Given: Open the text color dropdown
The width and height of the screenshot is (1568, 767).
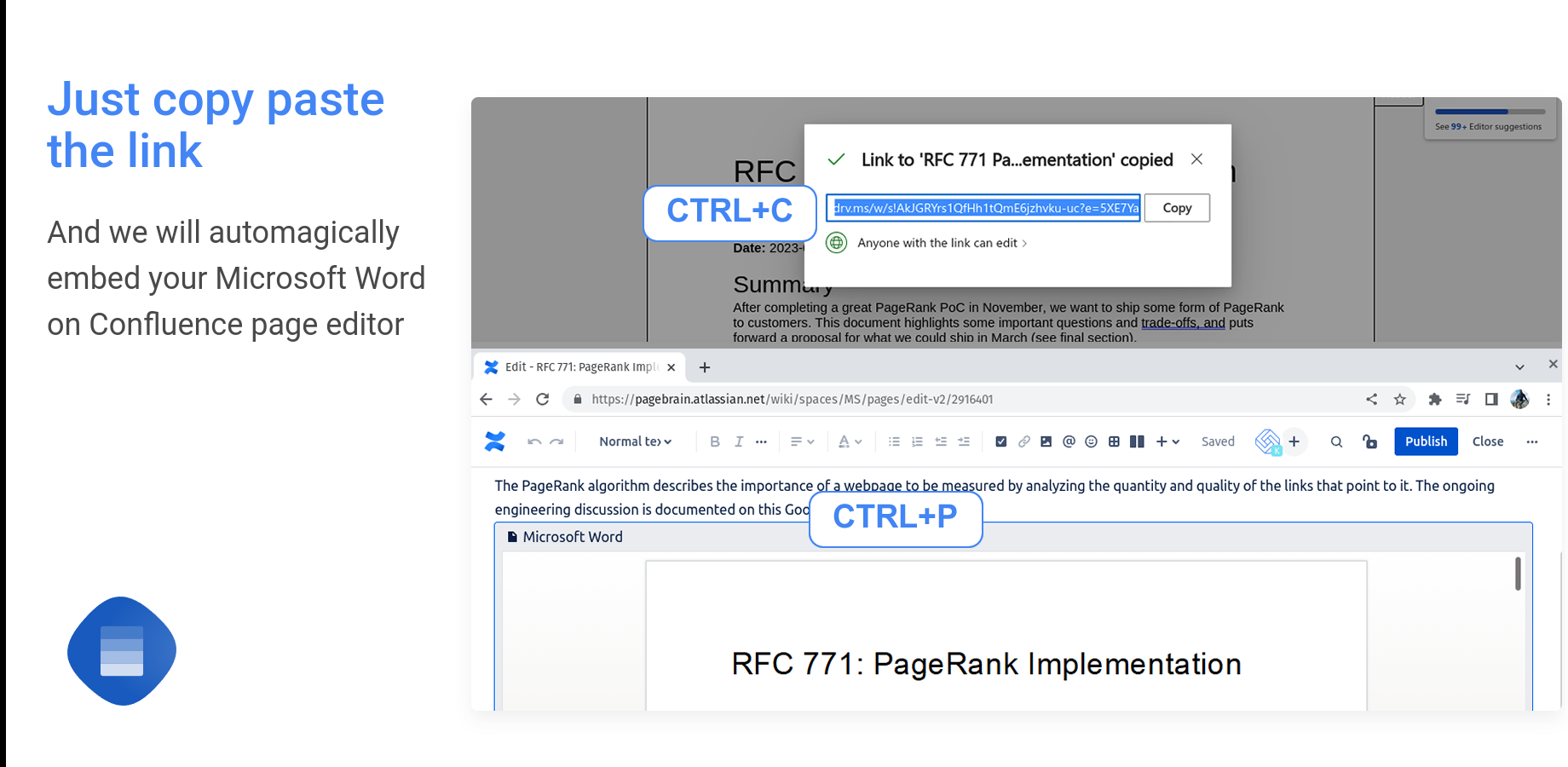Looking at the screenshot, I should tap(850, 441).
